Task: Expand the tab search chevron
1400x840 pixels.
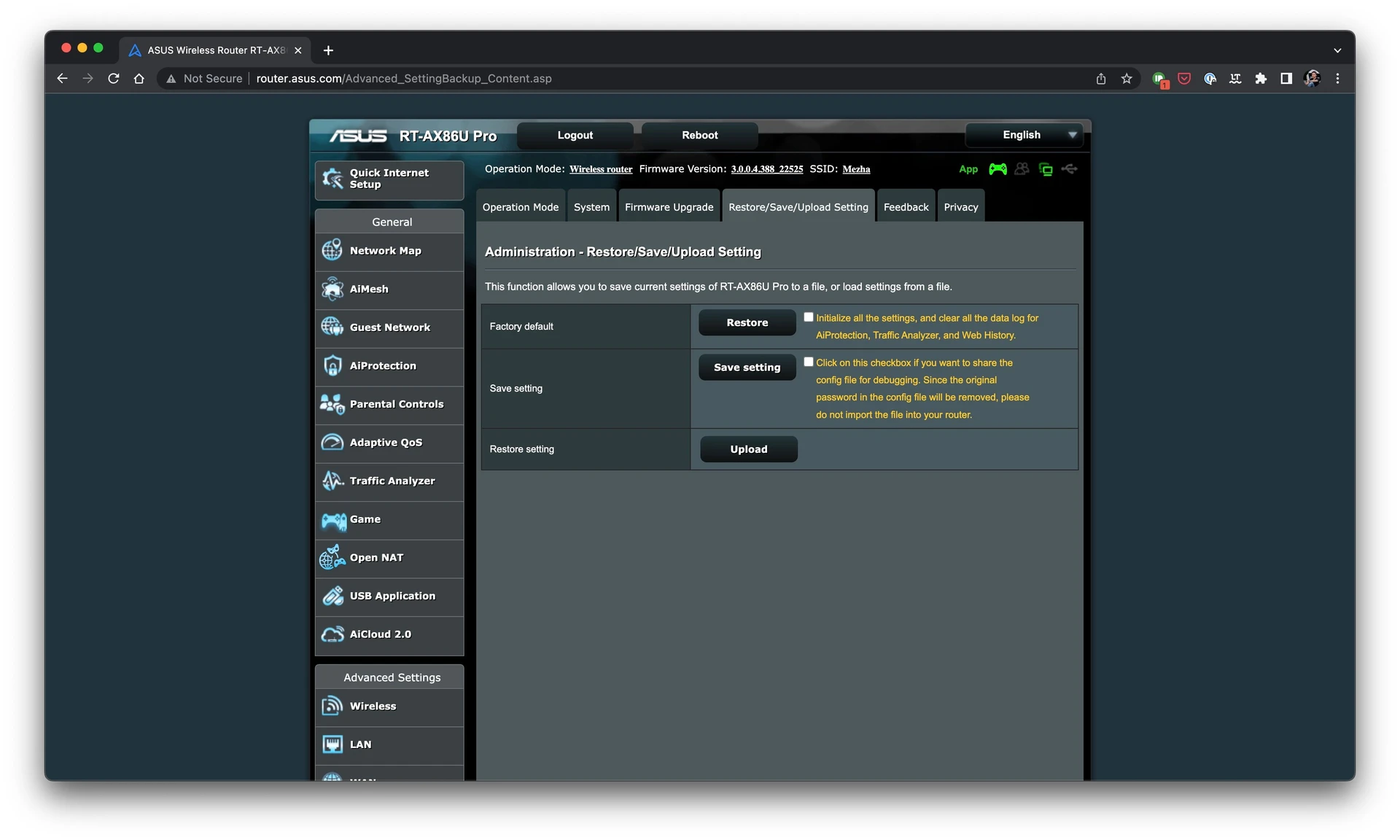Action: point(1337,50)
